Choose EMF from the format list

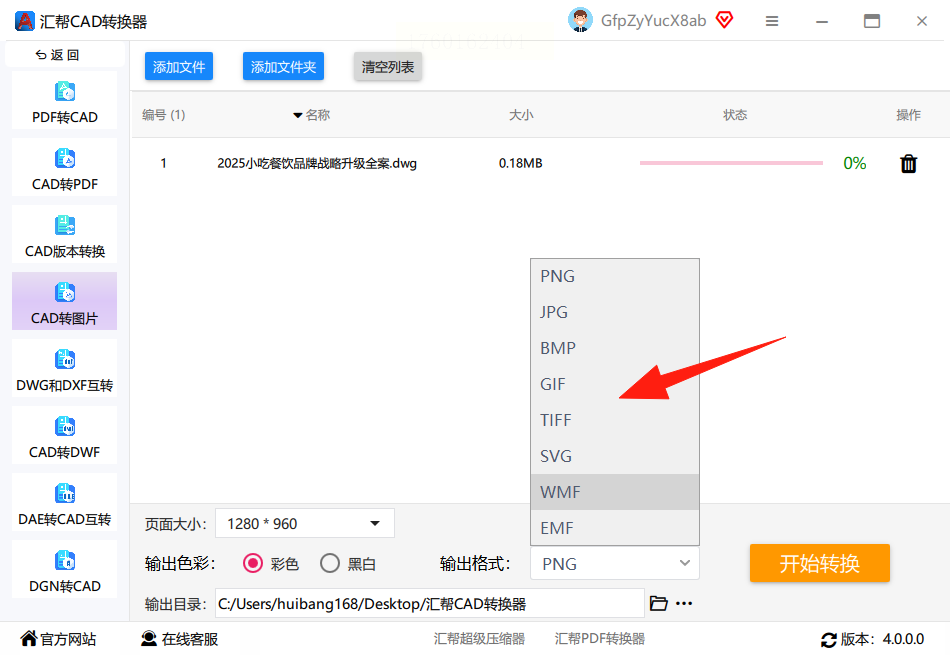coord(615,528)
